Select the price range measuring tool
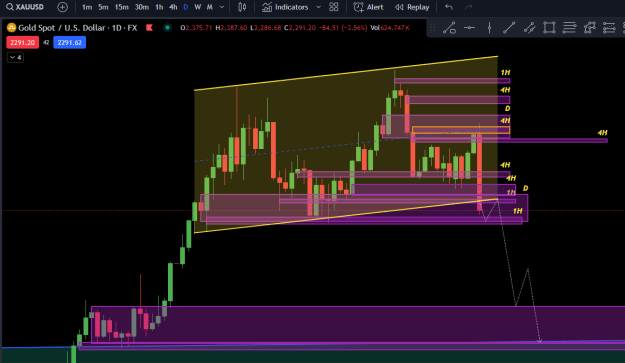This screenshot has height=363, width=625. pyautogui.click(x=590, y=27)
